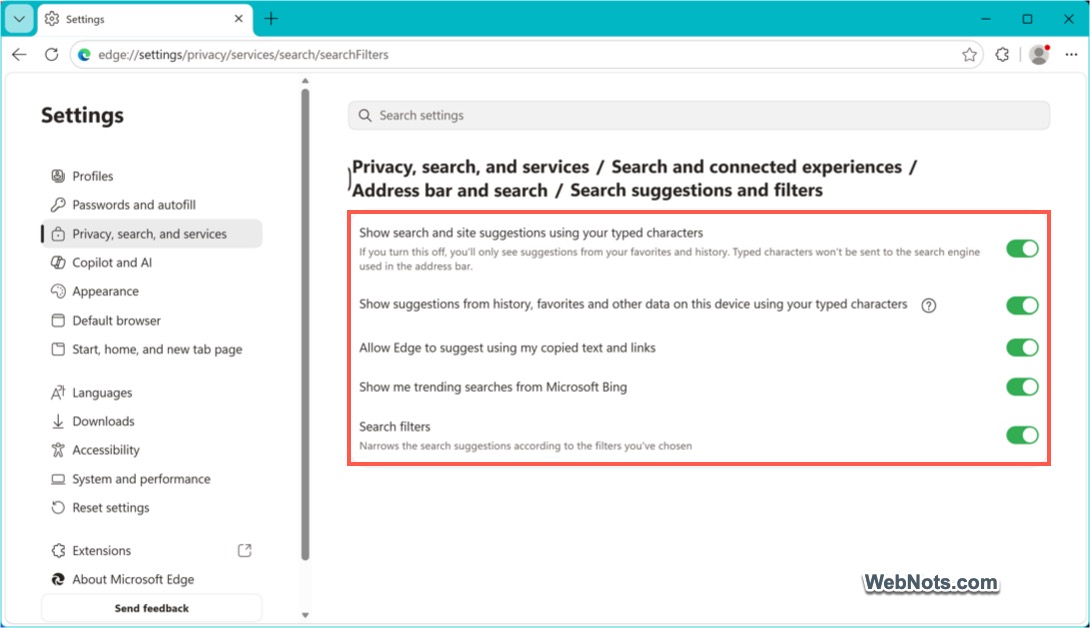Click help icon next to history suggestions setting
This screenshot has height=628, width=1090.
929,305
